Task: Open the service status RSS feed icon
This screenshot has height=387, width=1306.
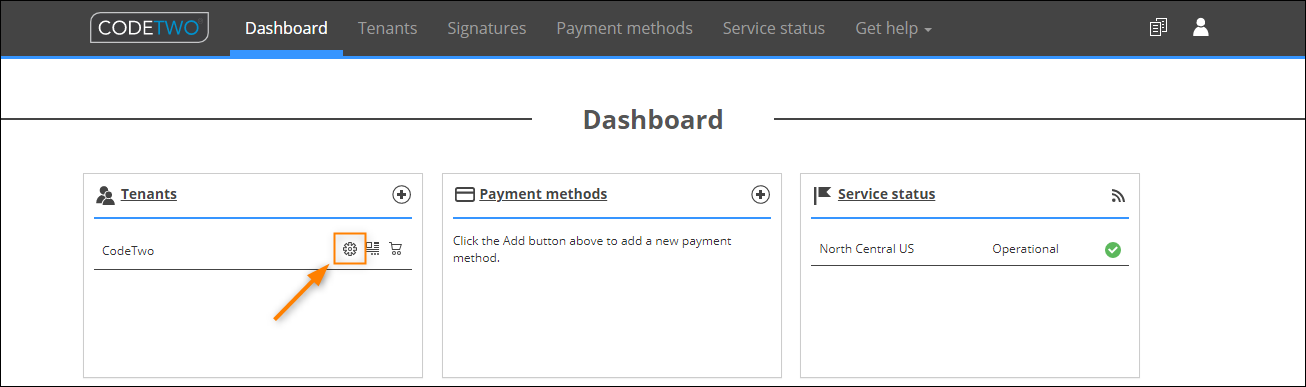Action: click(1118, 196)
